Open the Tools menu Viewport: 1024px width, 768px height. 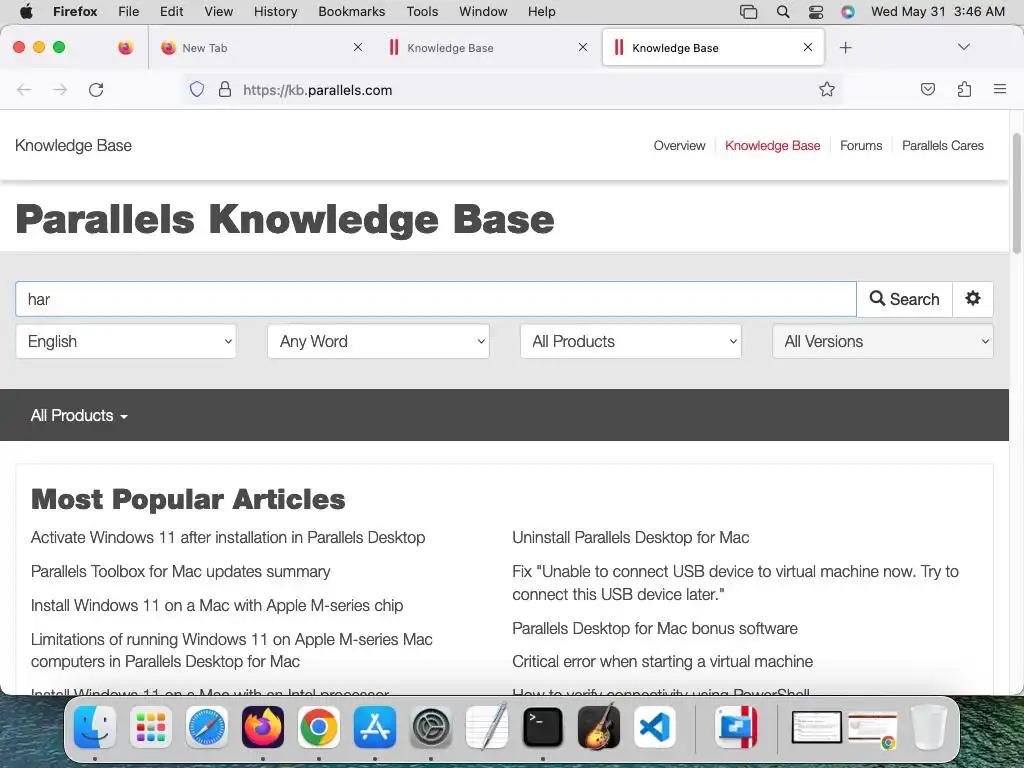(x=422, y=11)
